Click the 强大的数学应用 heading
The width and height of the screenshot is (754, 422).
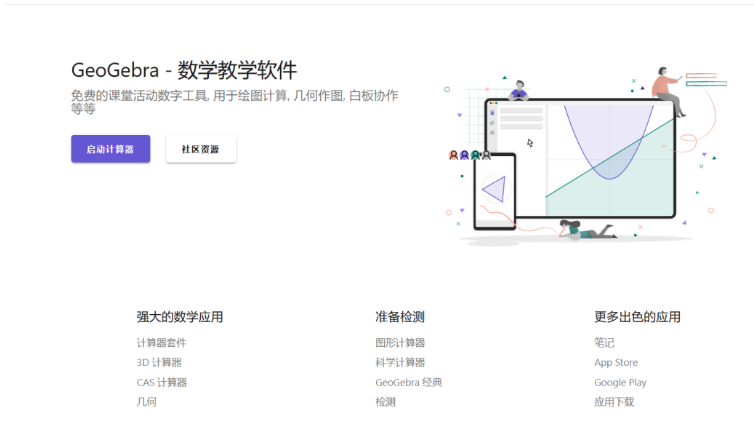(179, 317)
